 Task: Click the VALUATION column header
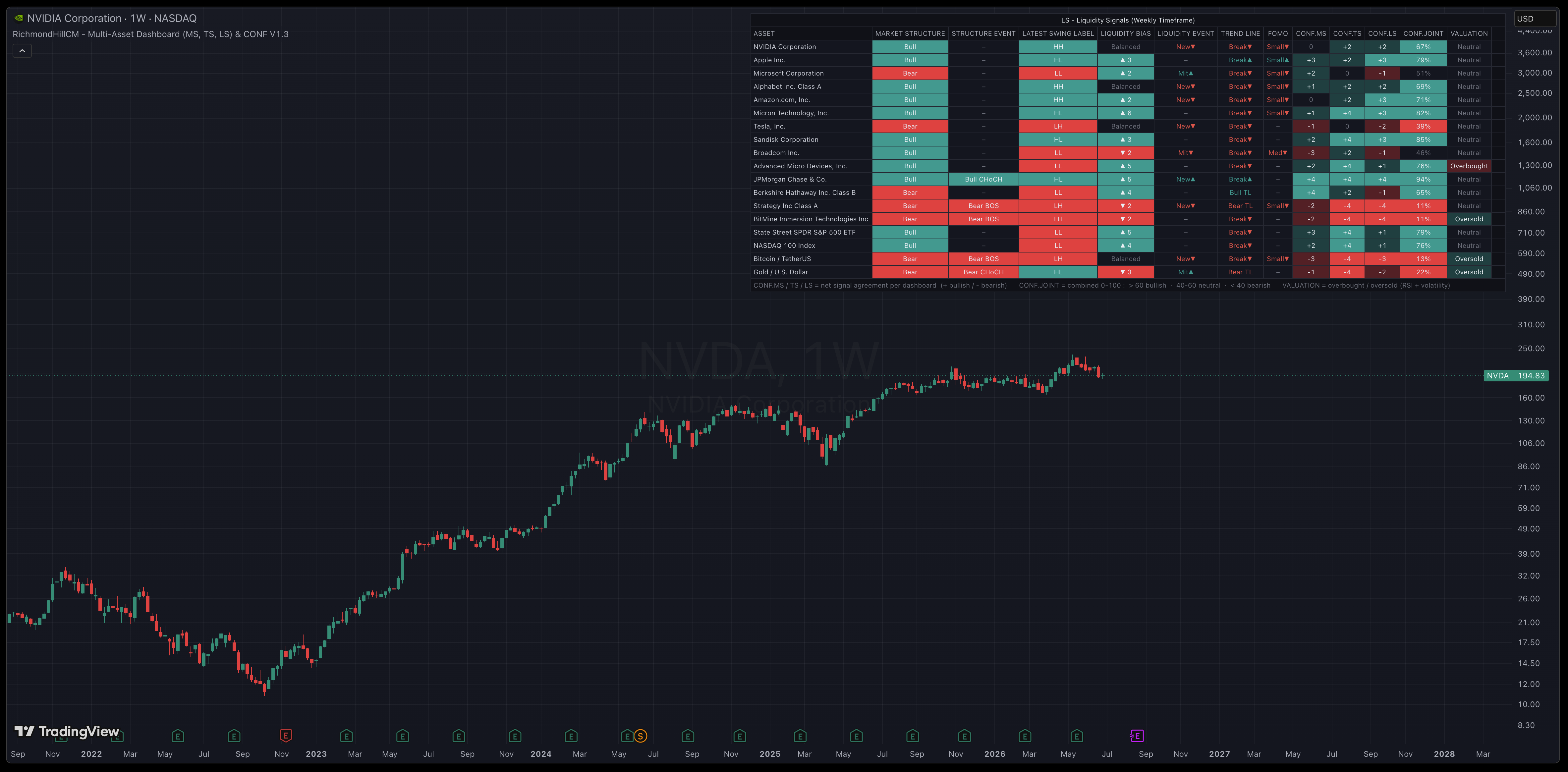[1469, 33]
